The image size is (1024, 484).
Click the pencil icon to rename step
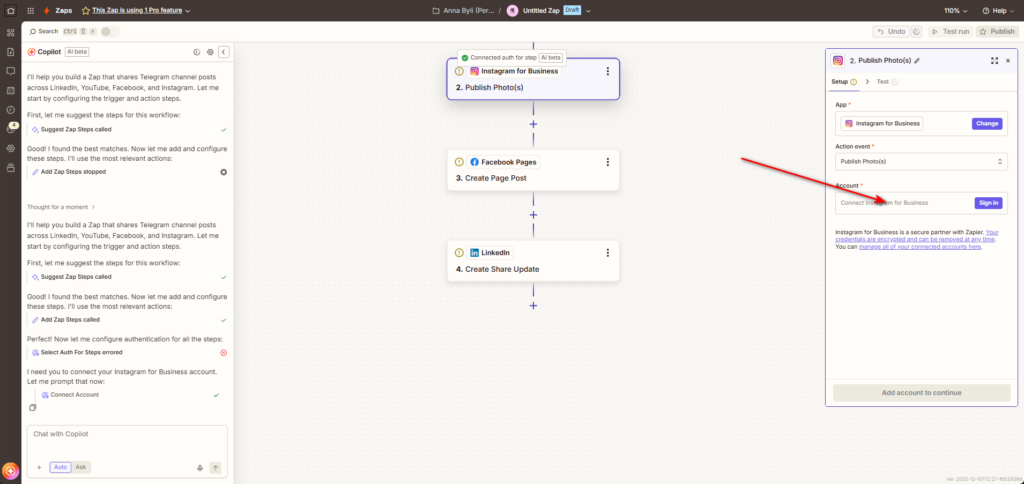point(917,61)
